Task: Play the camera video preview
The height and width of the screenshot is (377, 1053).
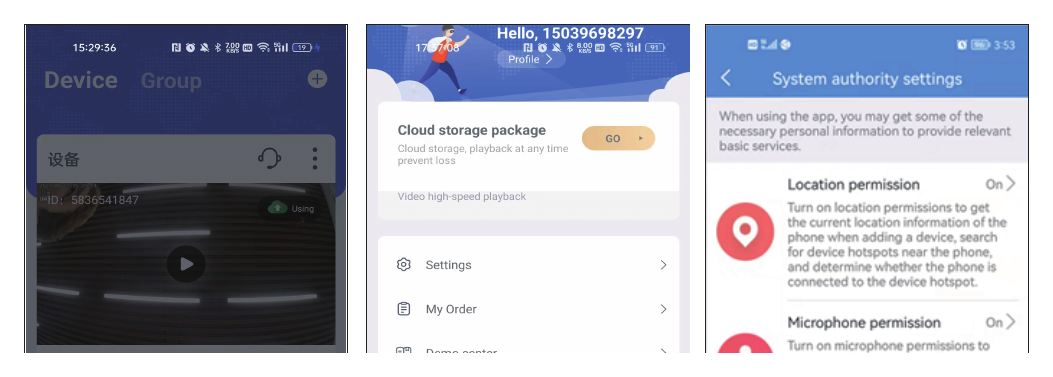Action: (186, 264)
